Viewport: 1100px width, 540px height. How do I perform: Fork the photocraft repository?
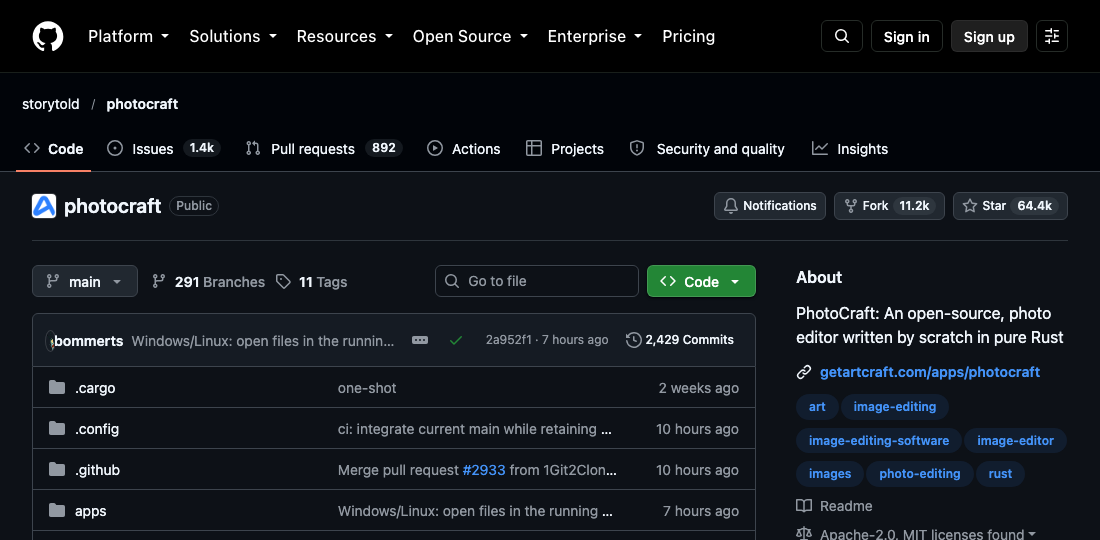pos(889,205)
